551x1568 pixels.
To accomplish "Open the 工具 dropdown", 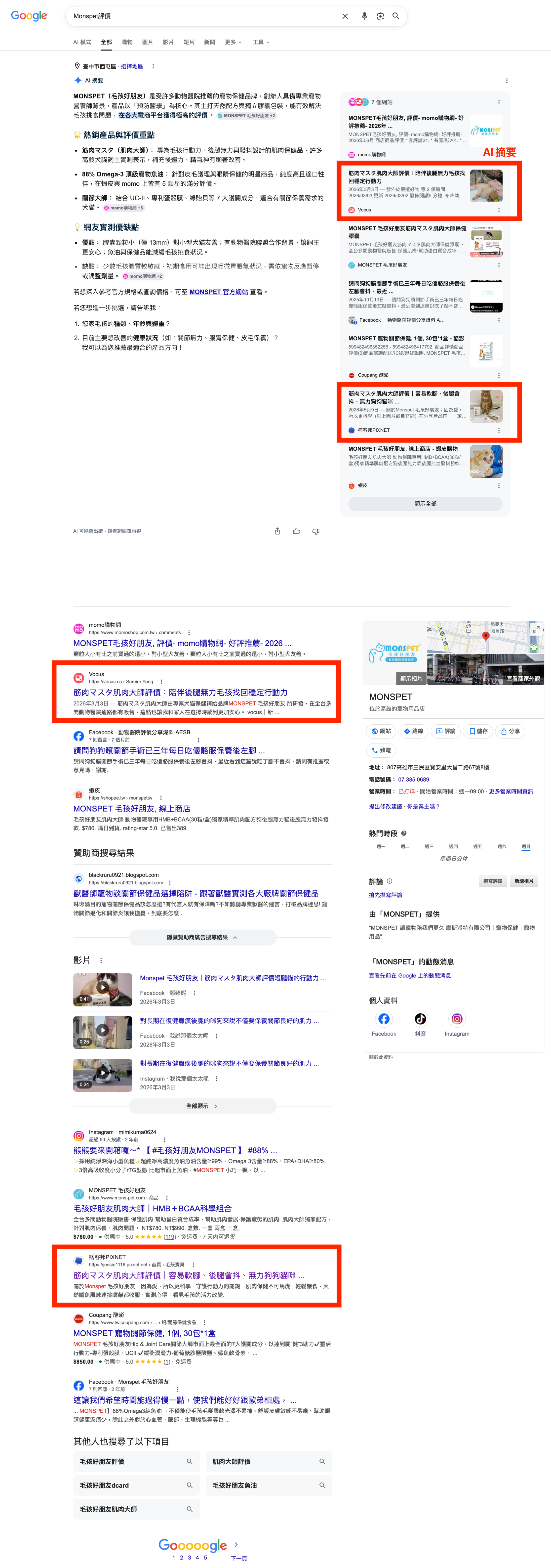I will 261,42.
